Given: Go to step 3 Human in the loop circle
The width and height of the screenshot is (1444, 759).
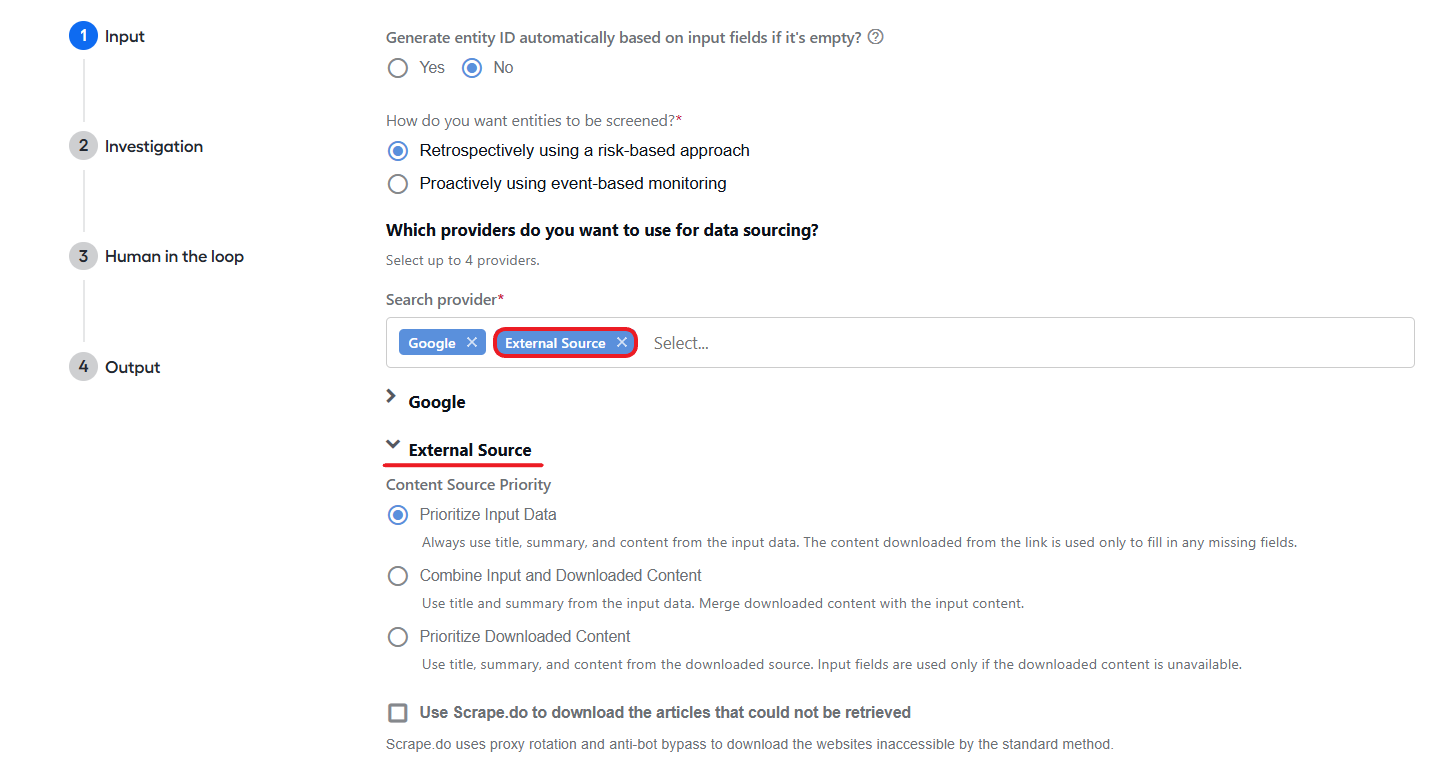Looking at the screenshot, I should point(83,256).
